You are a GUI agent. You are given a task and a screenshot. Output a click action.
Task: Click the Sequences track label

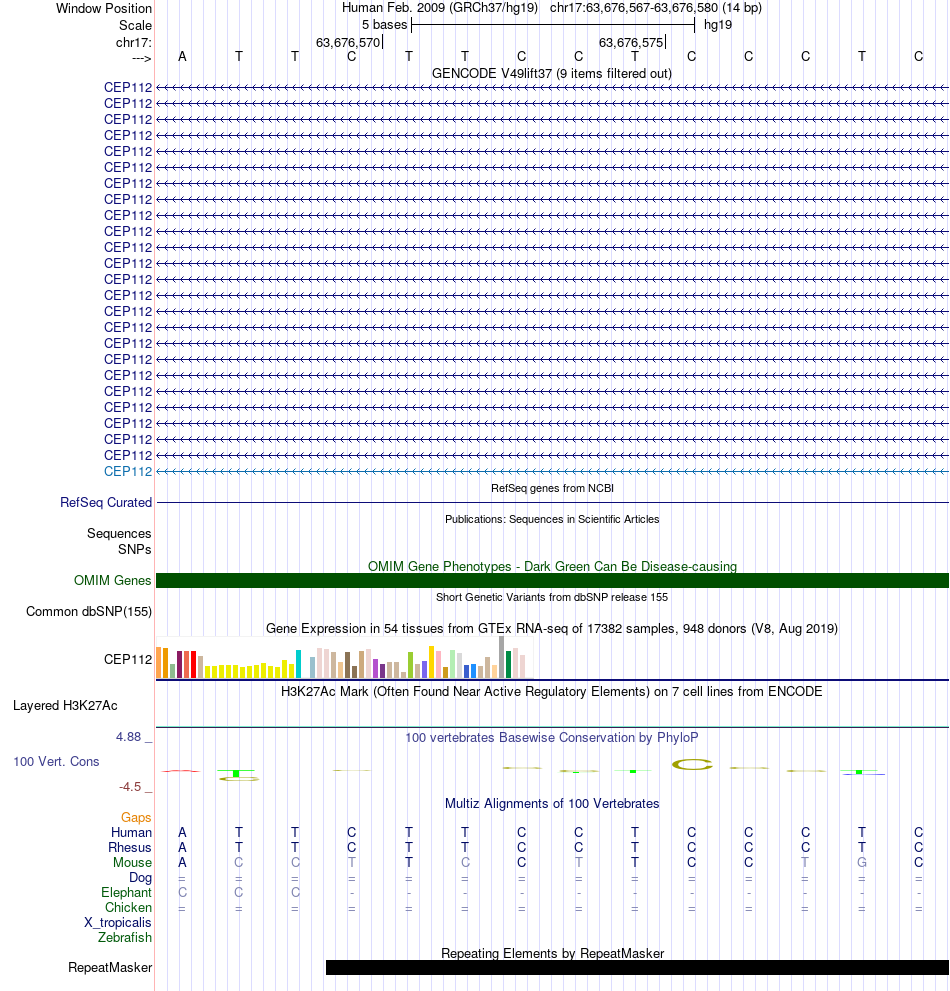point(119,533)
